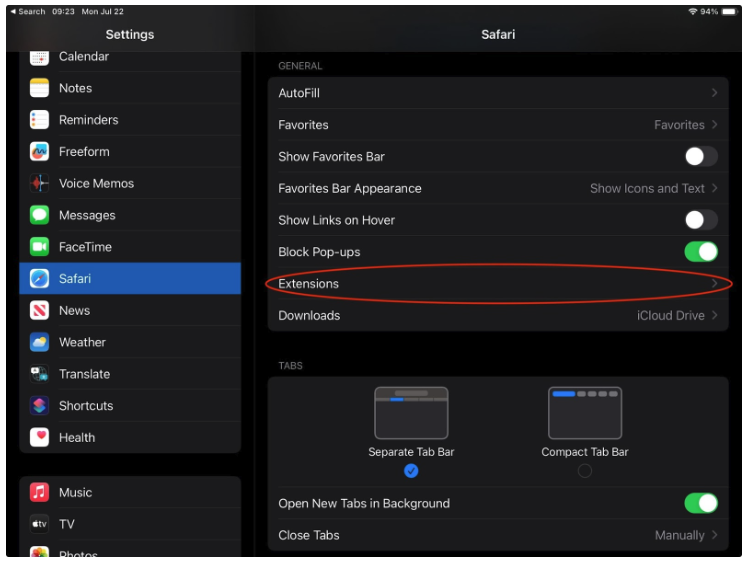Open Favorites Bar Appearance row
The image size is (747, 565).
click(x=498, y=188)
